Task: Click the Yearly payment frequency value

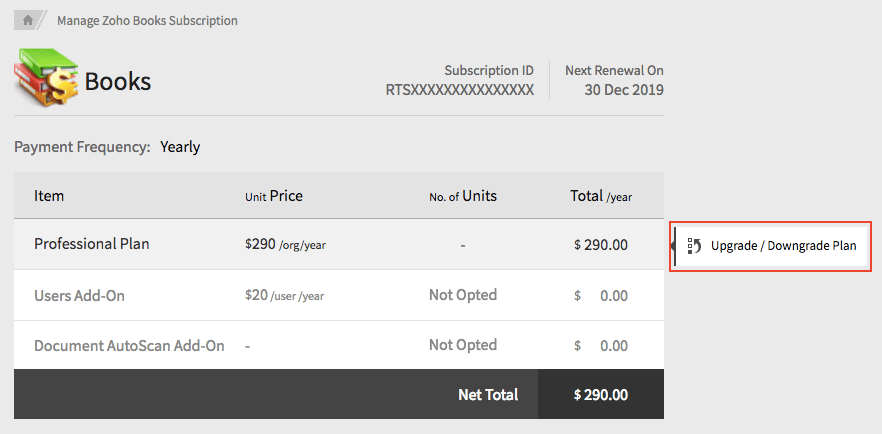Action: pos(180,147)
